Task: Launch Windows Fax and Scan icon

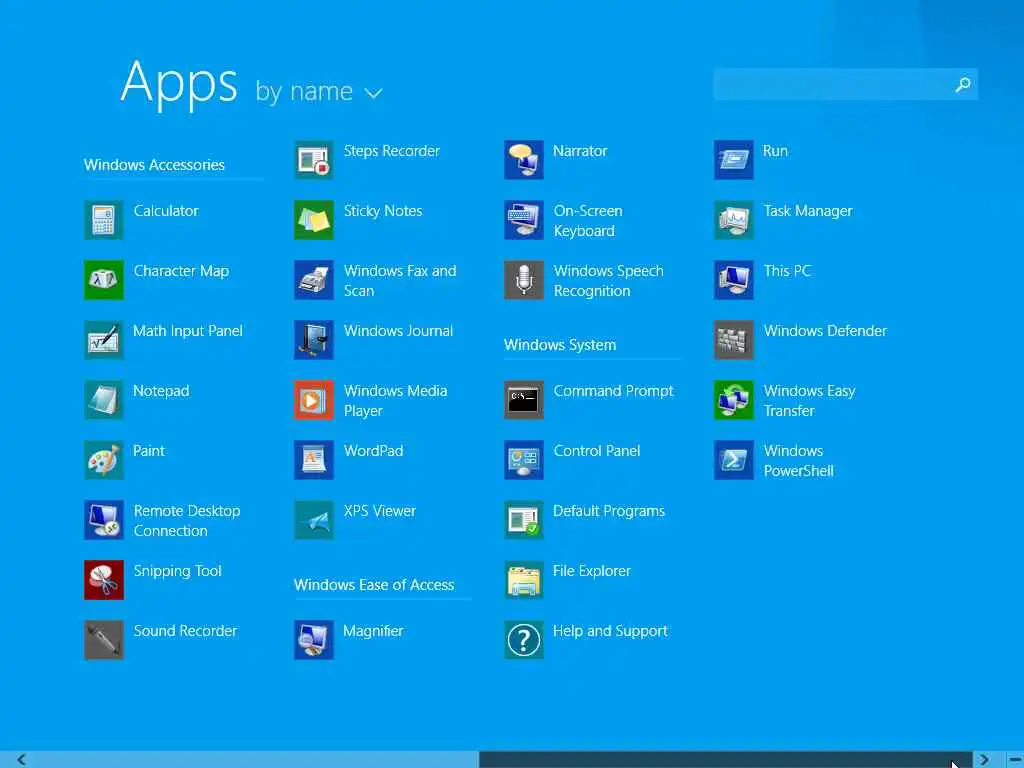Action: coord(314,280)
